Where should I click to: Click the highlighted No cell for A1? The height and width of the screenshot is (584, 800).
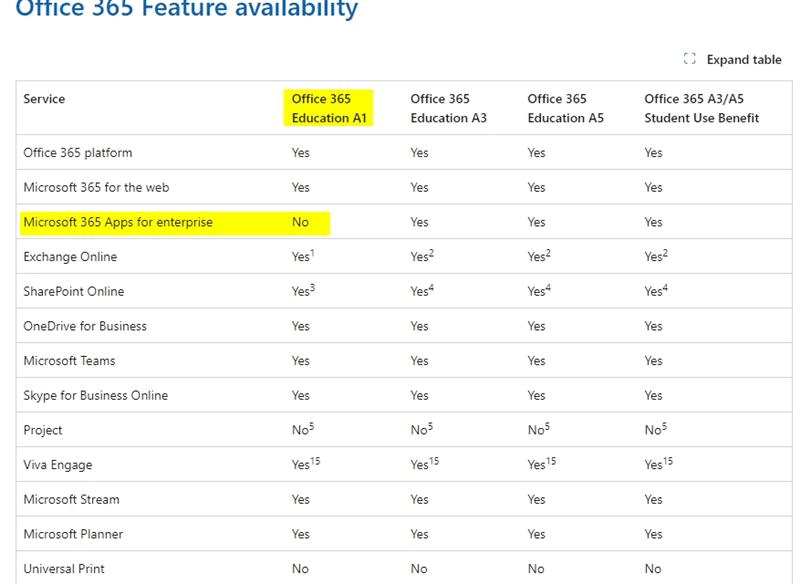[300, 222]
